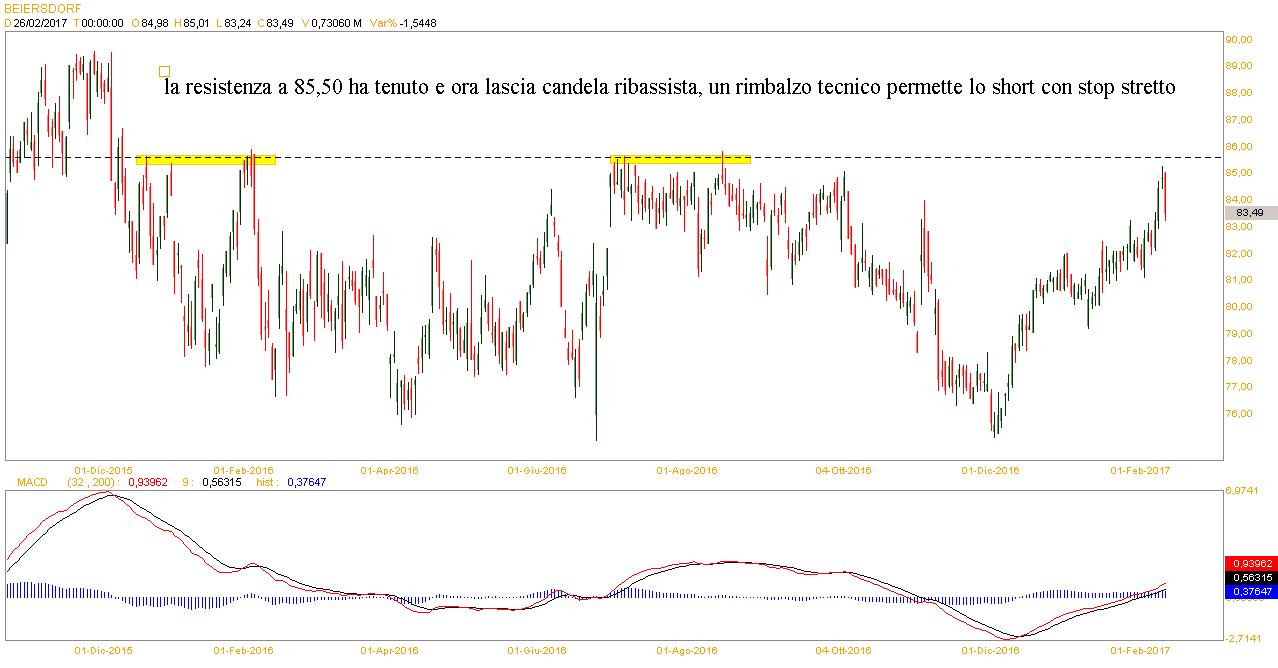Click 01-Dic-2016 on the MACD panel date axis
The image size is (1278, 668).
pos(991,650)
